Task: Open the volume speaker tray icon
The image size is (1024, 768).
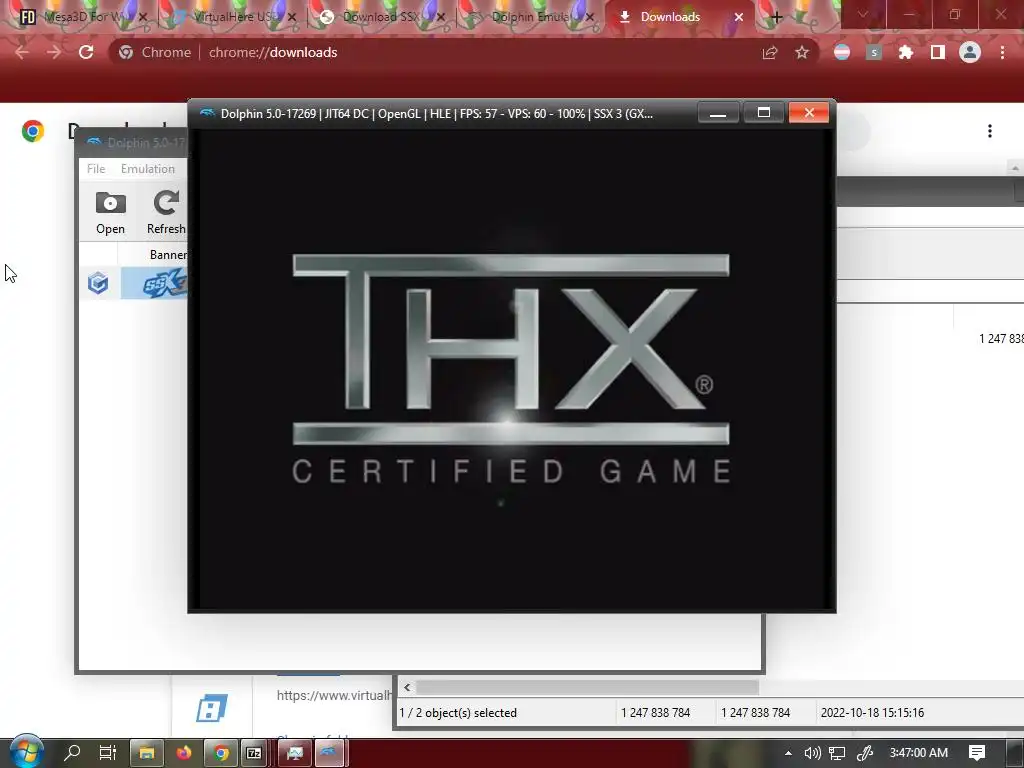Action: coord(812,753)
